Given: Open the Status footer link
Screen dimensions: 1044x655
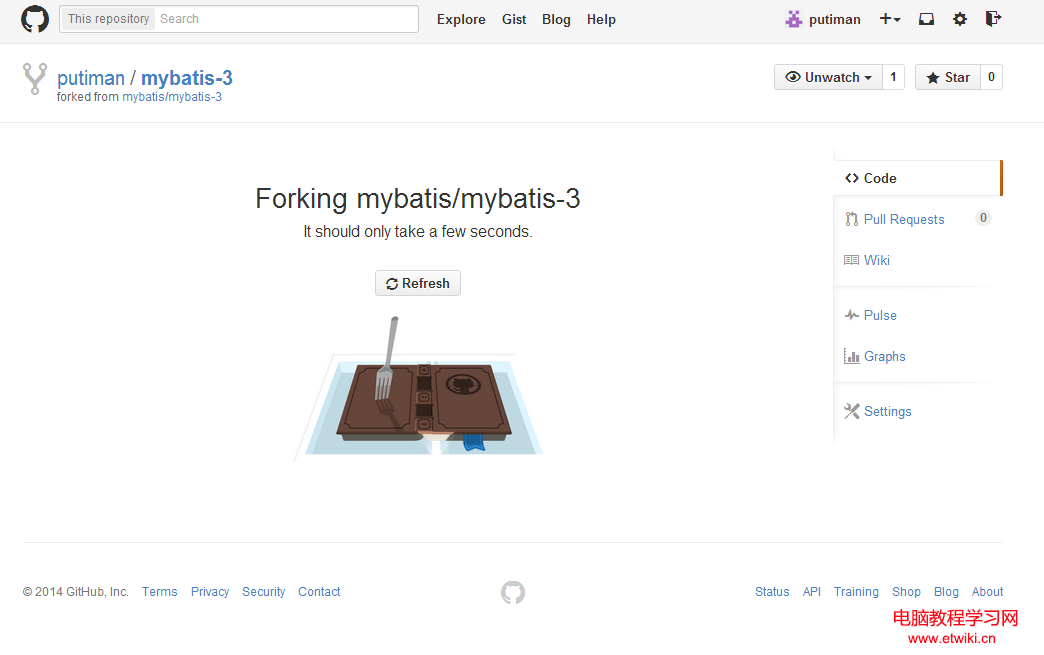Looking at the screenshot, I should pyautogui.click(x=772, y=592).
